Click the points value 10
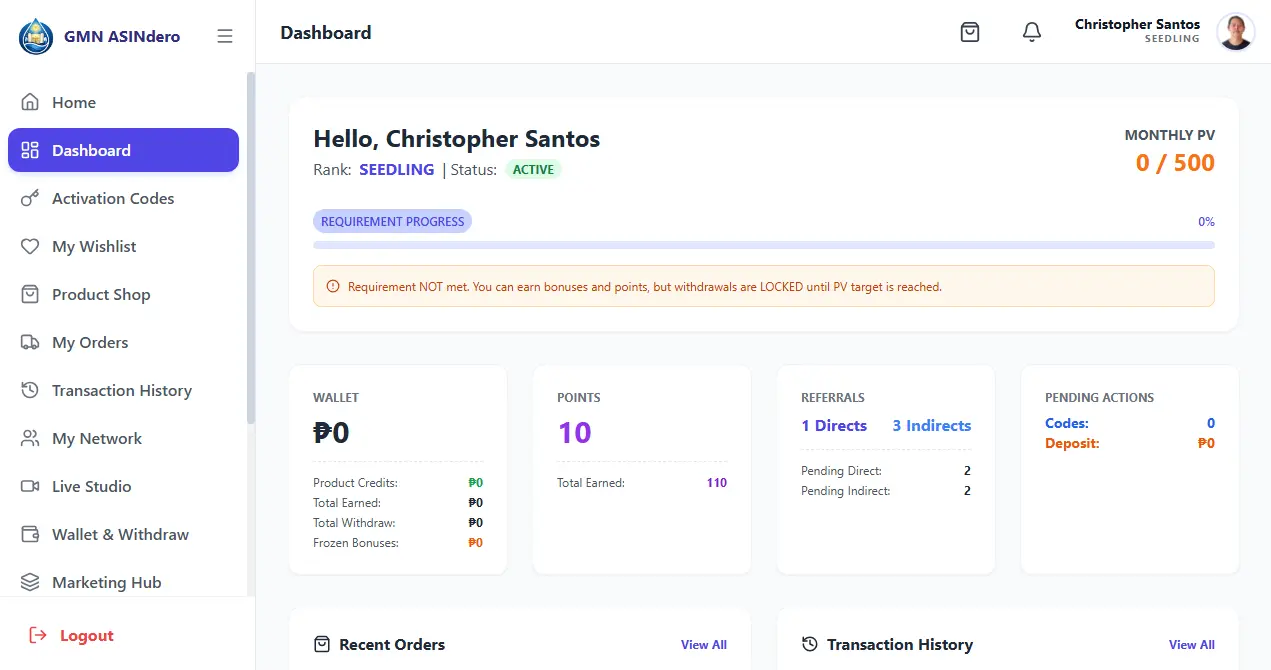Screen dimensions: 1271x670 coord(574,433)
